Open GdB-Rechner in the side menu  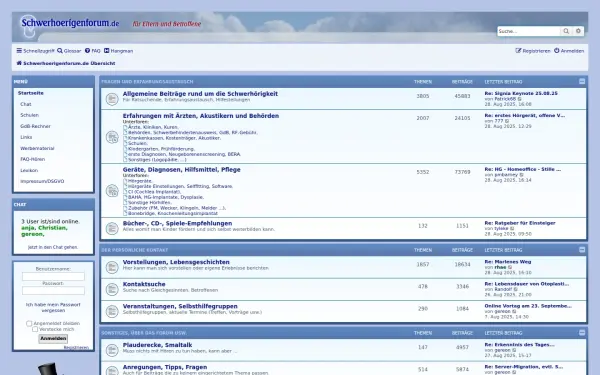click(35, 126)
